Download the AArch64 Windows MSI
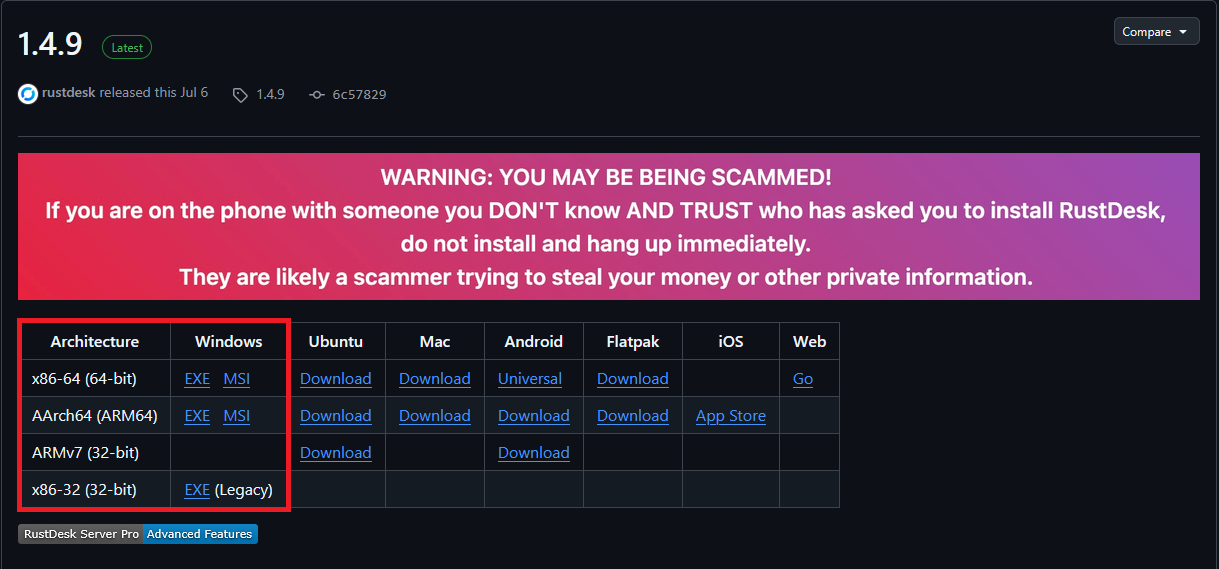The width and height of the screenshot is (1219, 569). click(236, 416)
